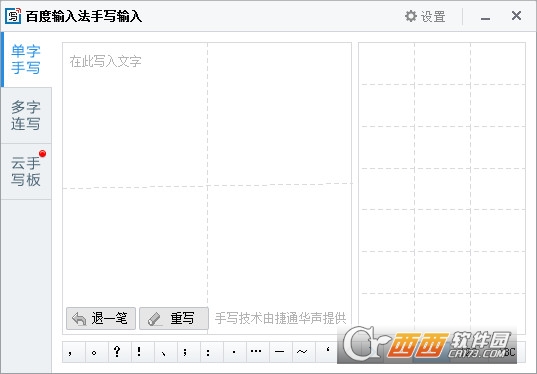The image size is (537, 374).
Task: Open 云手写板 tab
Action: click(26, 171)
